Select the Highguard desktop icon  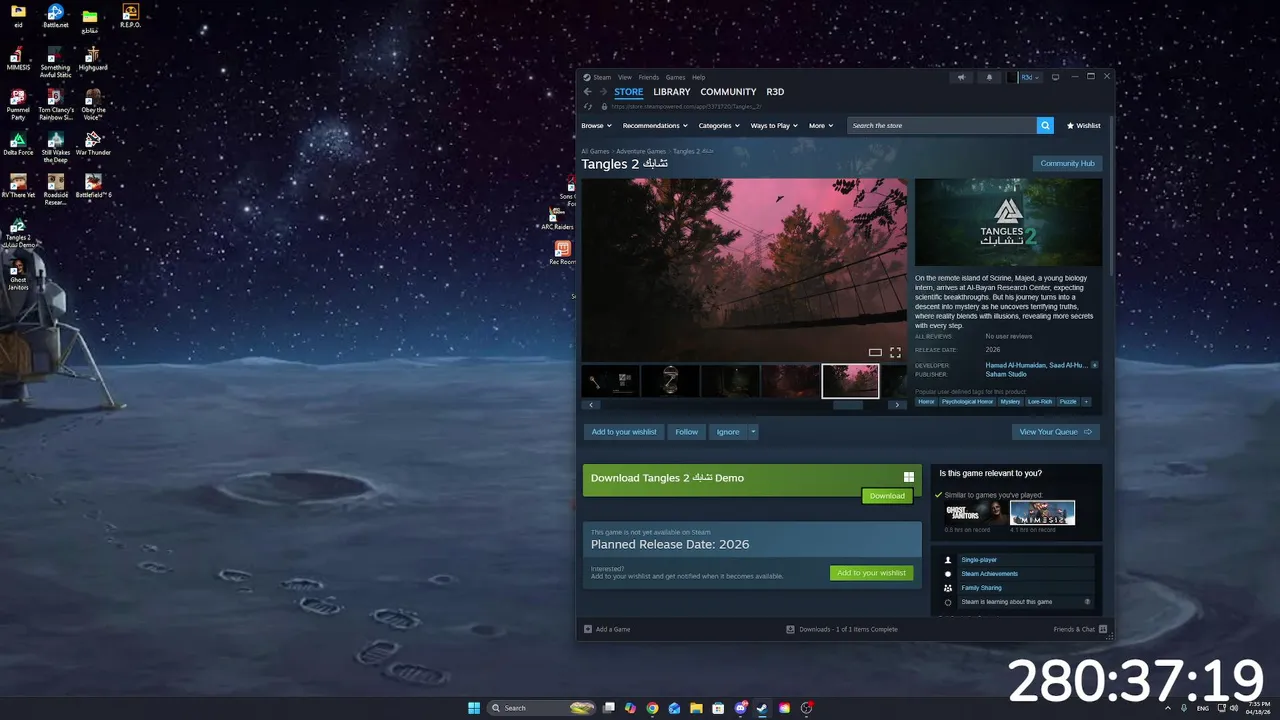point(93,59)
